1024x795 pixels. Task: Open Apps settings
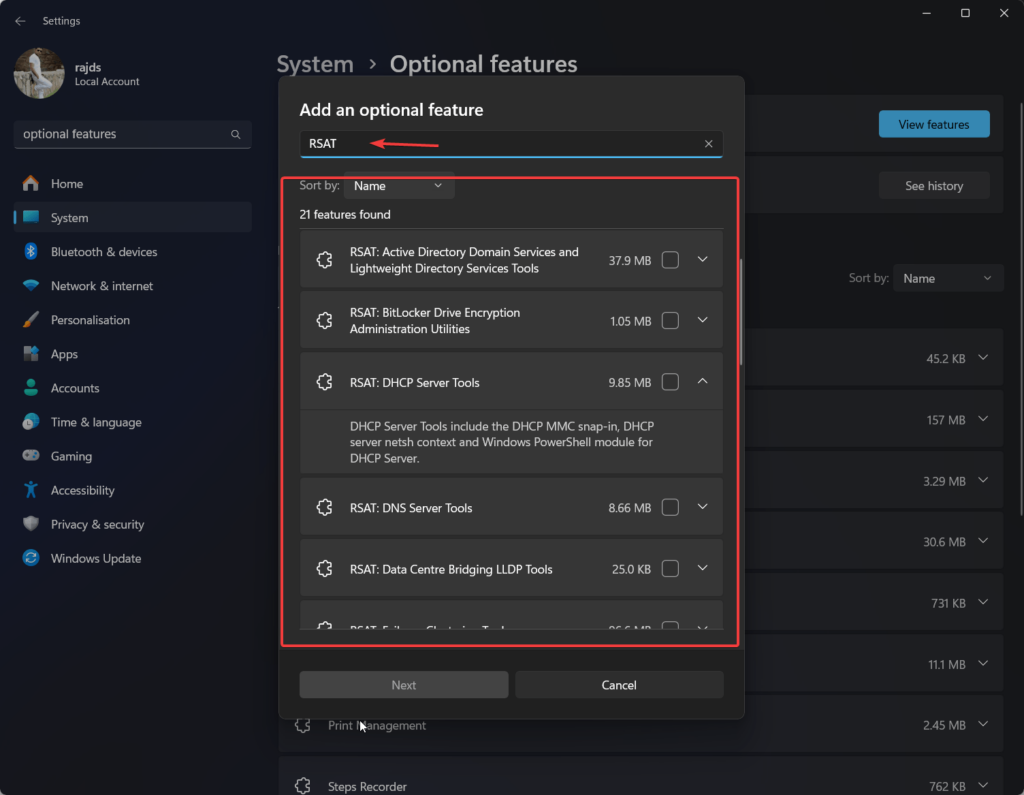[133, 353]
